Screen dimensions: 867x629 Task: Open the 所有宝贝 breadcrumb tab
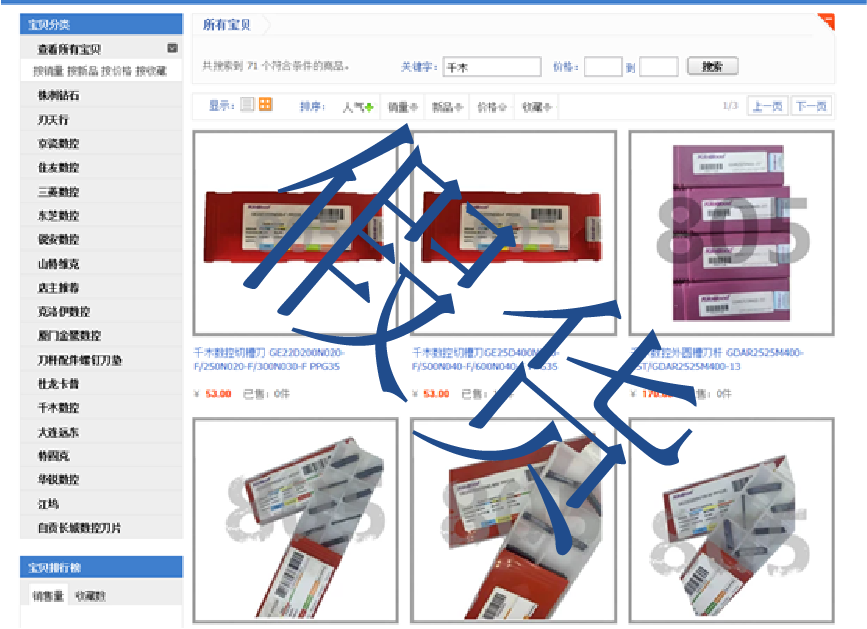(x=227, y=25)
